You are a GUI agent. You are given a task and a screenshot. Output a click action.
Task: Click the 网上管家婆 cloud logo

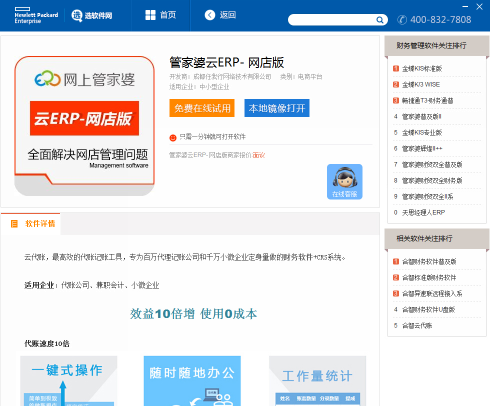pyautogui.click(x=47, y=79)
